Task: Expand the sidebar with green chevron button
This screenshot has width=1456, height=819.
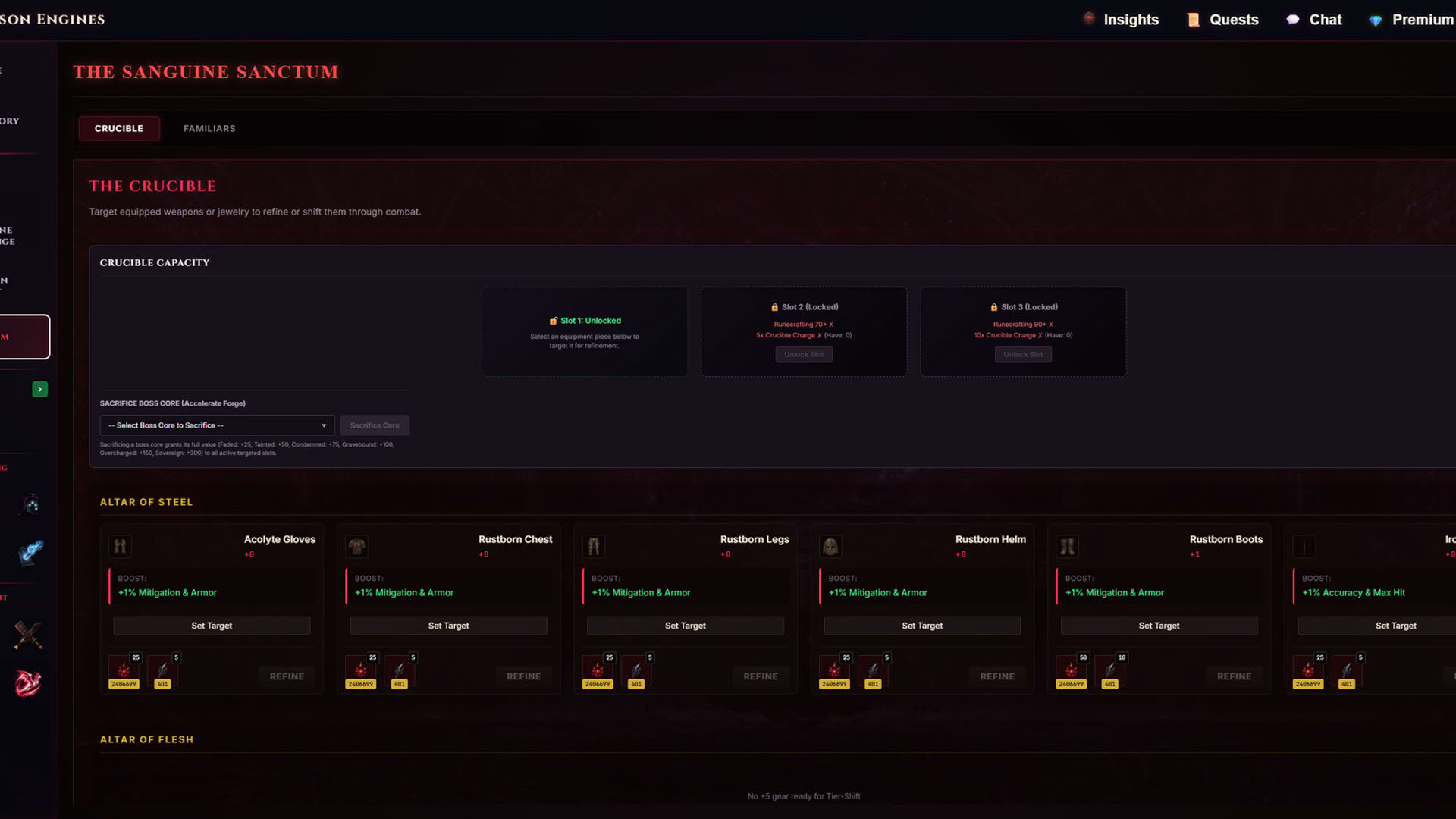Action: 40,389
